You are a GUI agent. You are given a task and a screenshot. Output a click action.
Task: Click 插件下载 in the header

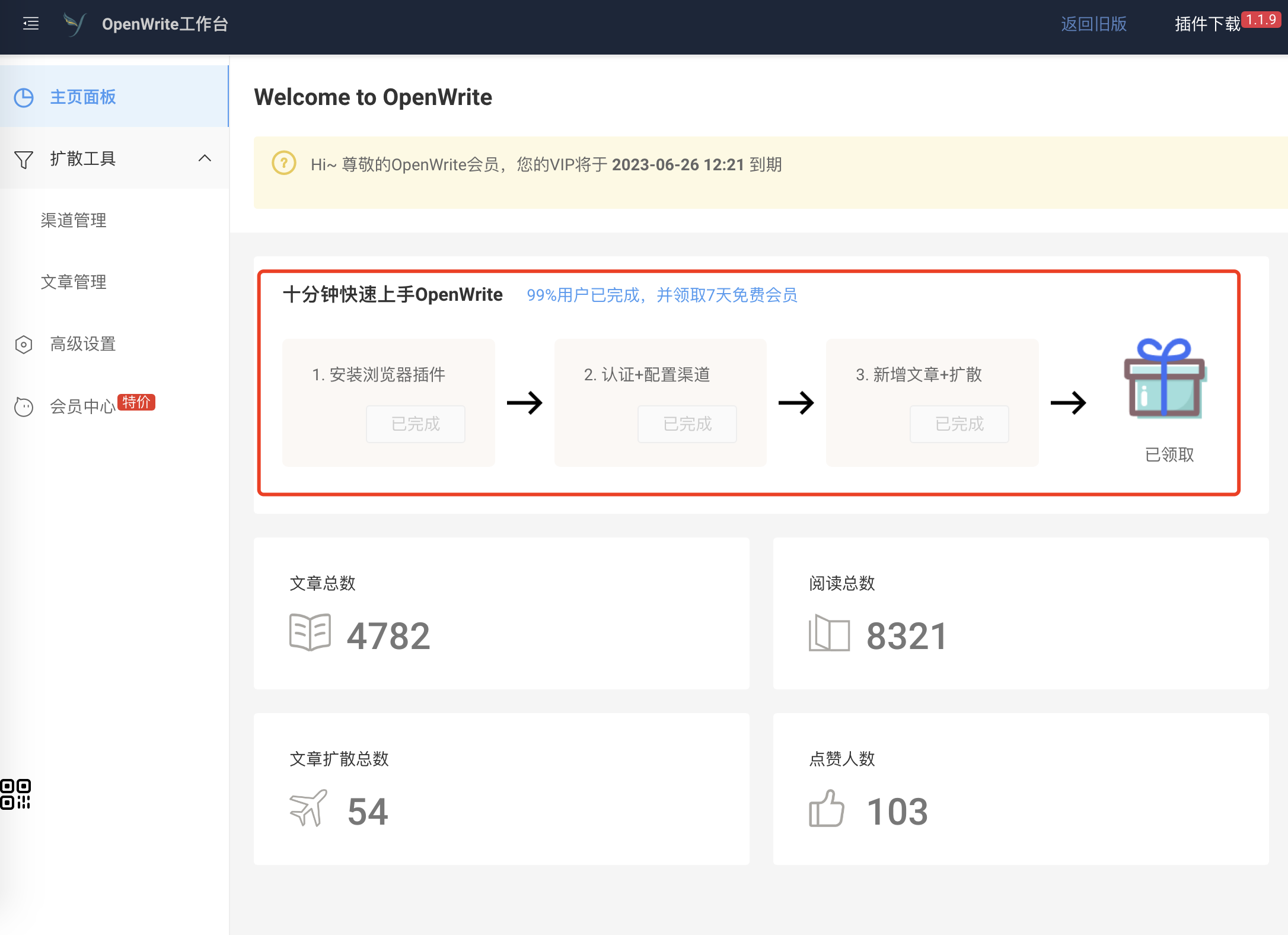pyautogui.click(x=1207, y=24)
